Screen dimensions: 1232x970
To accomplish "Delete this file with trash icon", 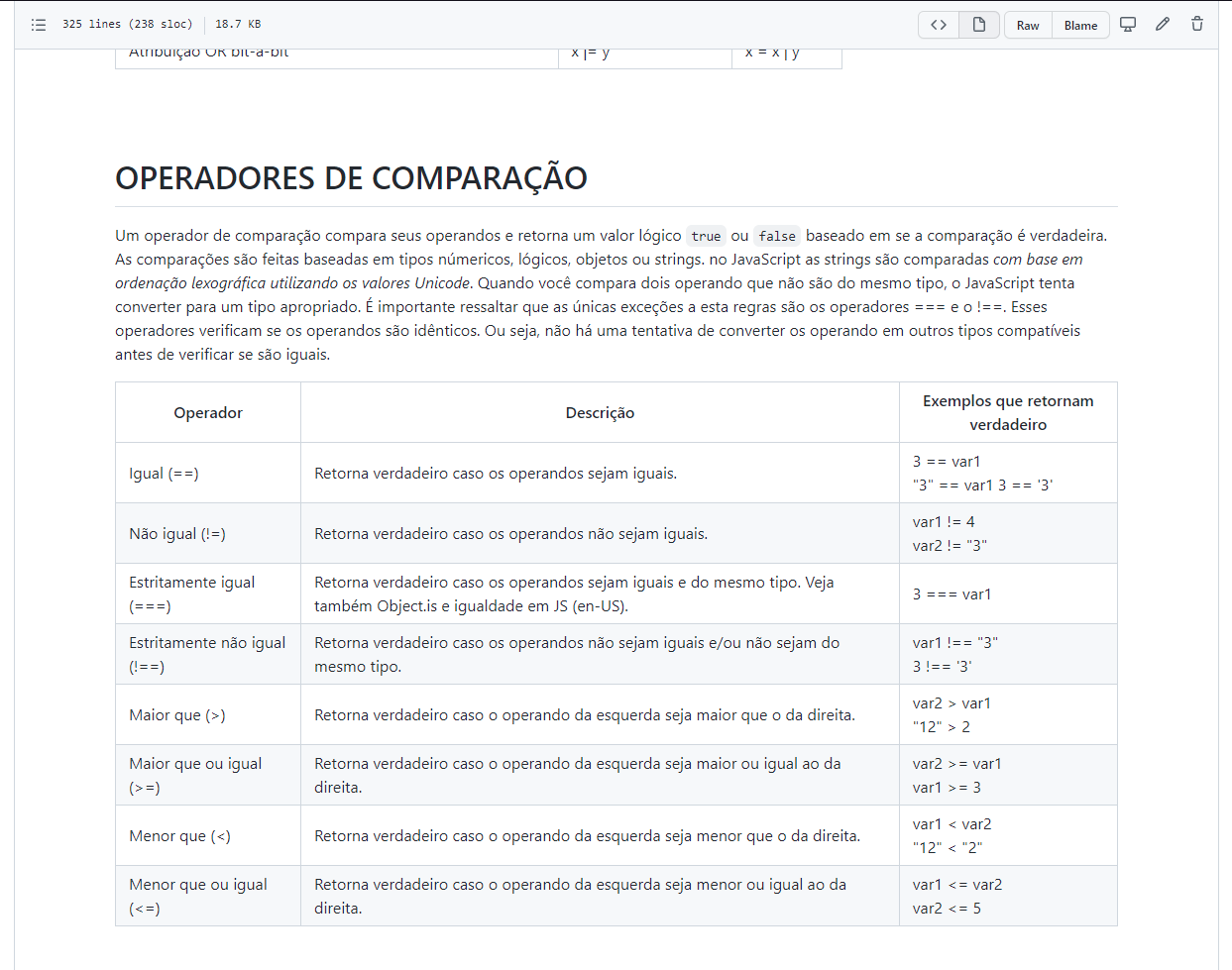I will [x=1197, y=24].
